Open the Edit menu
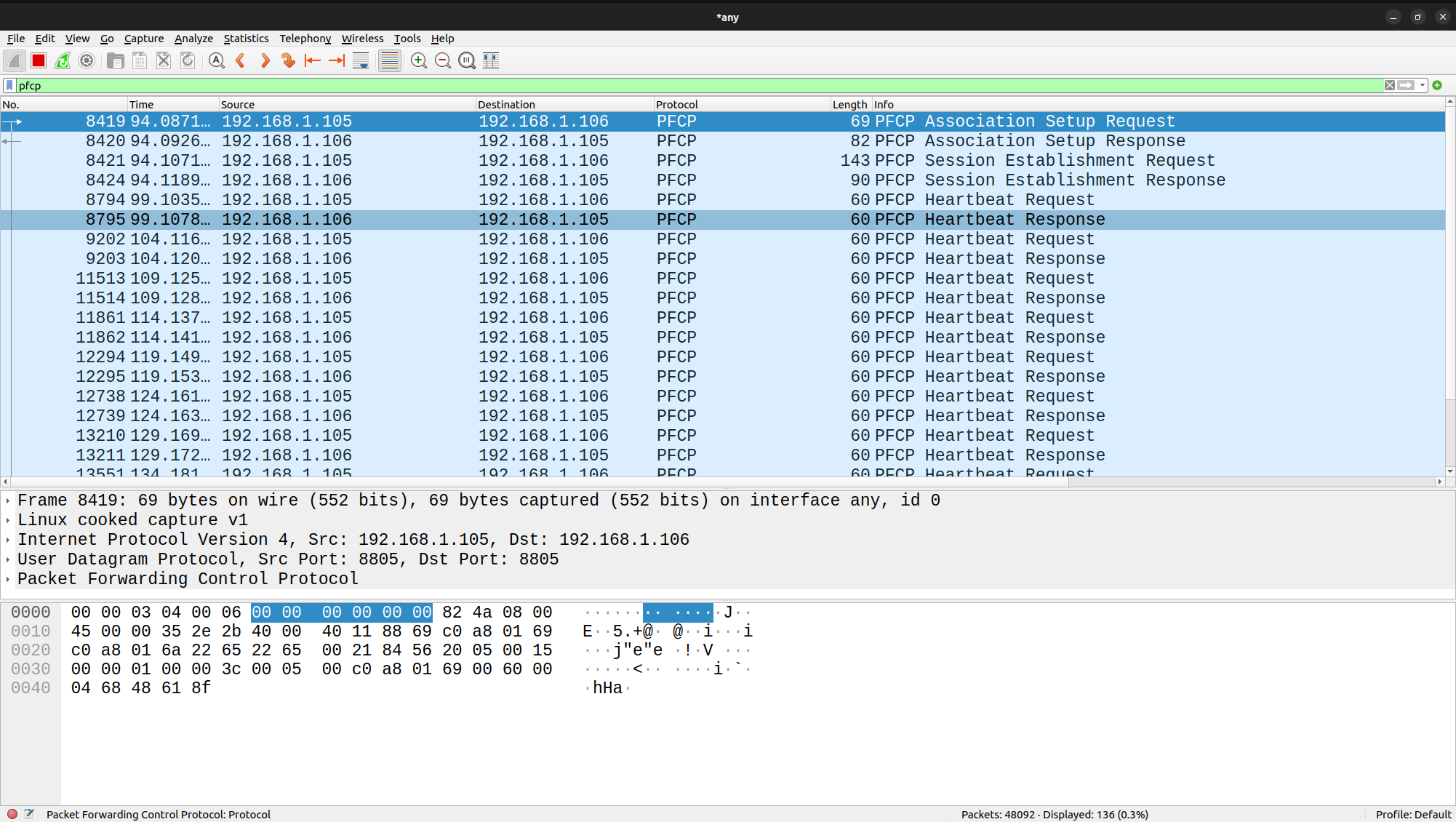Viewport: 1456px width, 822px height. [45, 39]
